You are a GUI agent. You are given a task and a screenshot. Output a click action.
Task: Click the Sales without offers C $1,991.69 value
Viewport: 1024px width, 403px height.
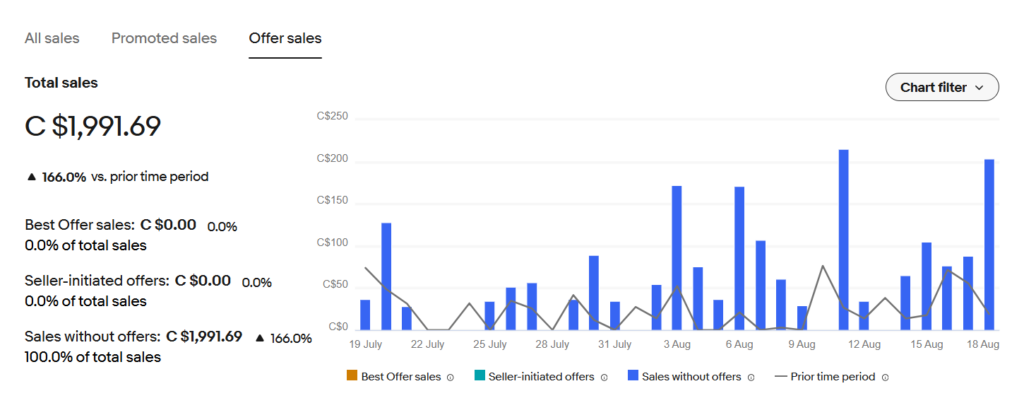(204, 336)
